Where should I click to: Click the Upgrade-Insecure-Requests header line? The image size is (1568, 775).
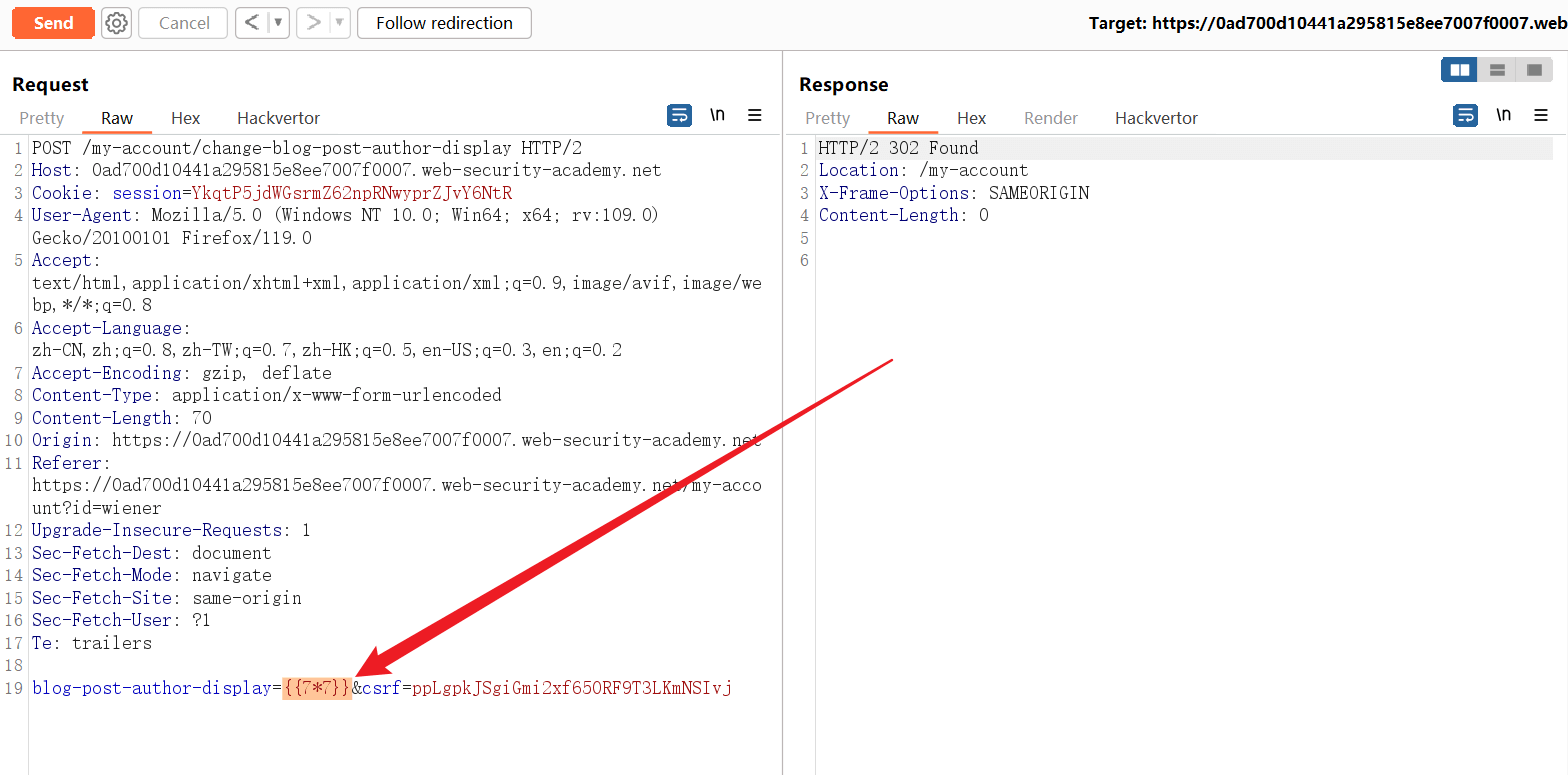coord(171,530)
